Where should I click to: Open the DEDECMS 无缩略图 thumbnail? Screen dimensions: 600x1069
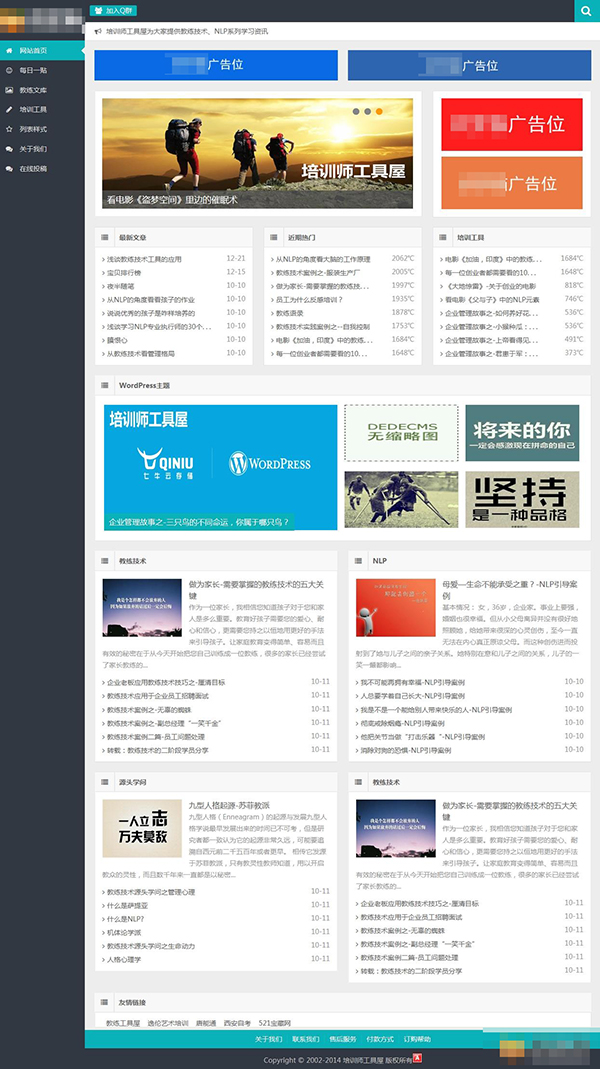(401, 433)
